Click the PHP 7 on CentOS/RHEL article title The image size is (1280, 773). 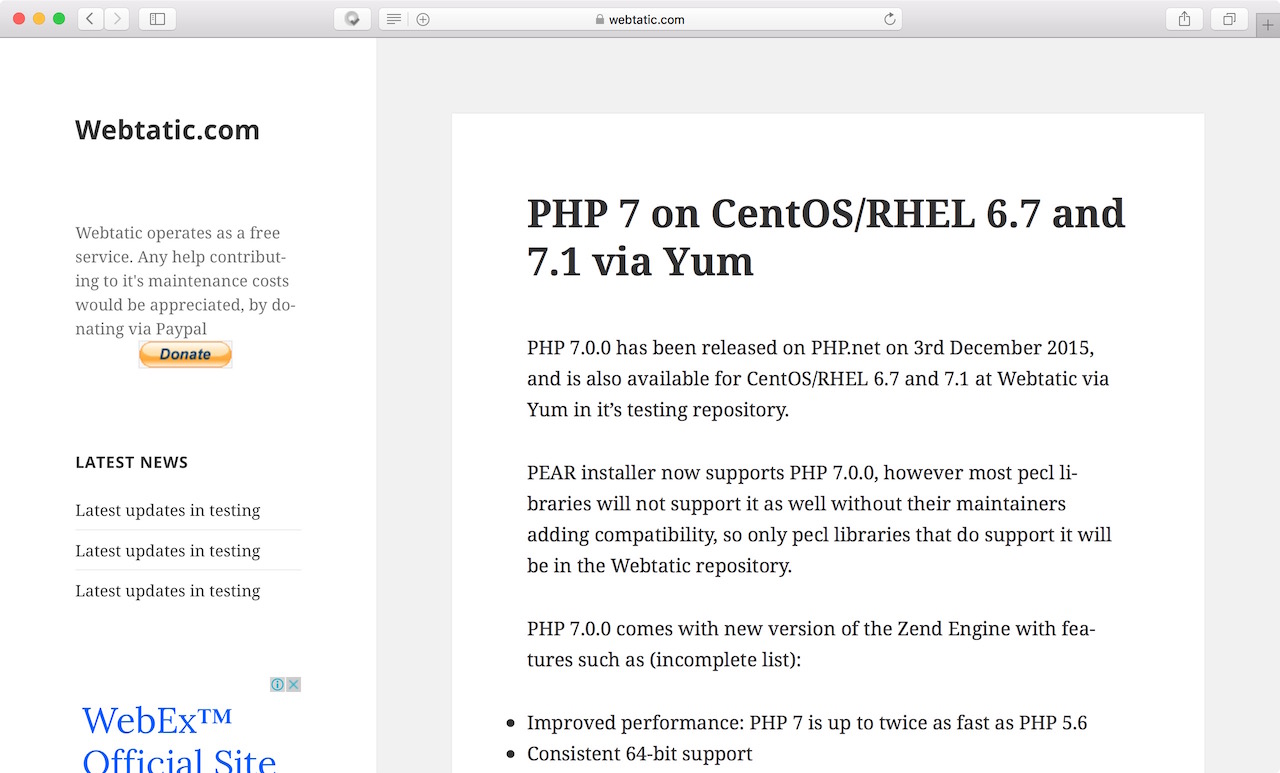pos(826,237)
